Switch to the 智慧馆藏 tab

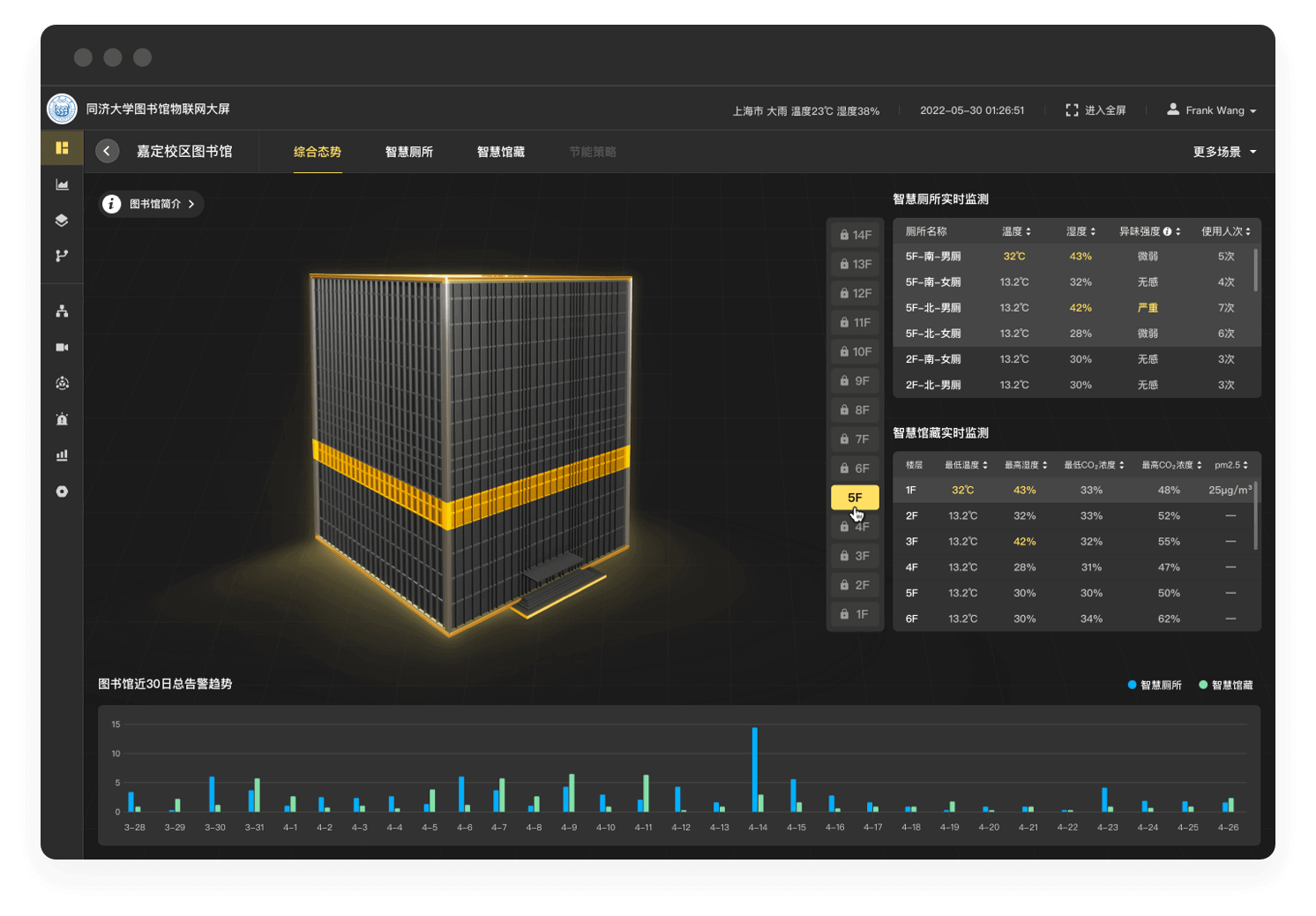tap(501, 152)
